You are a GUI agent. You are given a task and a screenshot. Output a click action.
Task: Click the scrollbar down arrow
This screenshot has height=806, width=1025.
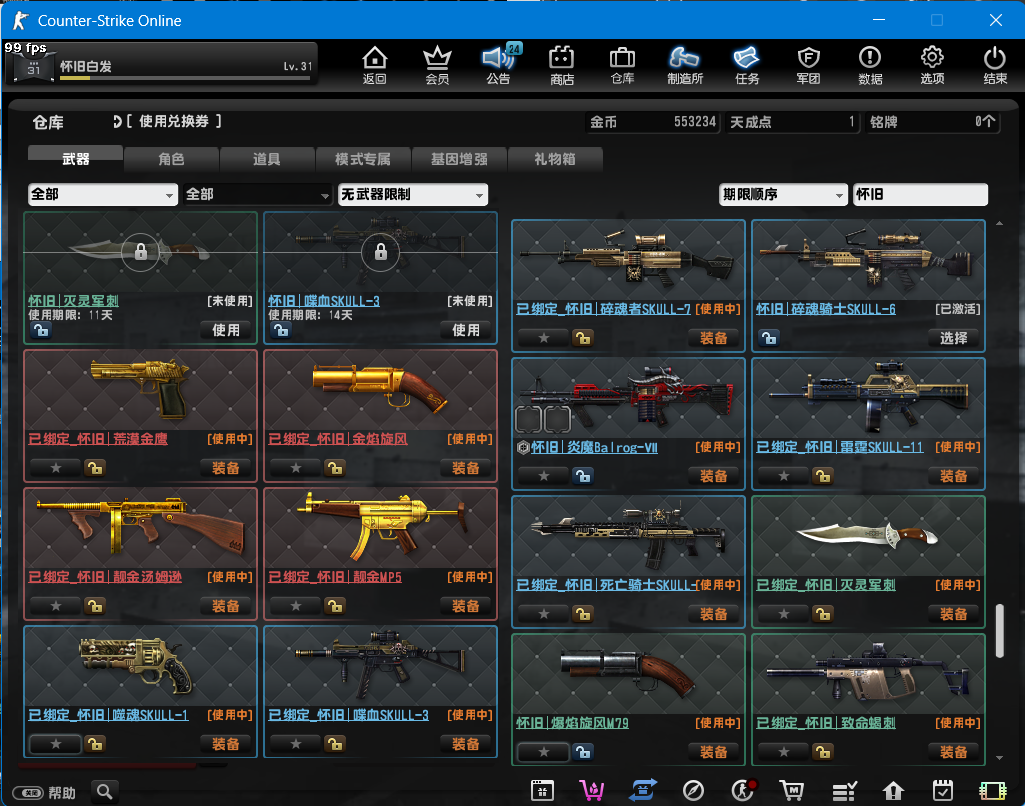point(999,758)
